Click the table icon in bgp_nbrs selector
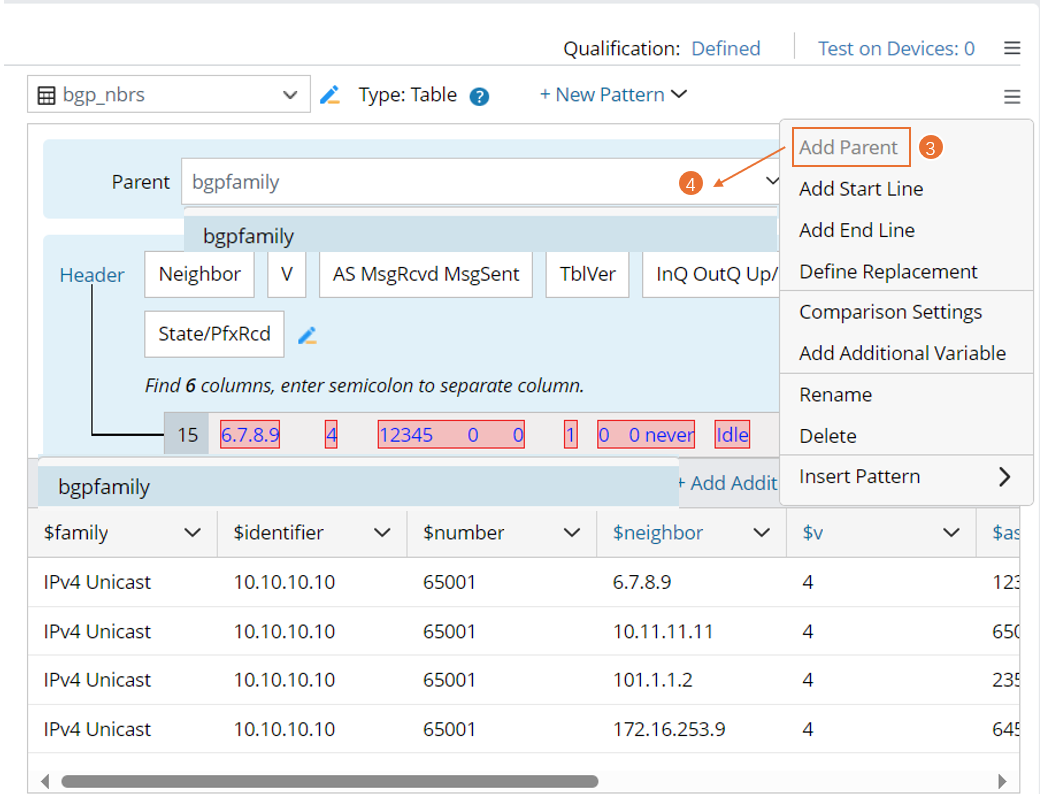 coord(46,96)
